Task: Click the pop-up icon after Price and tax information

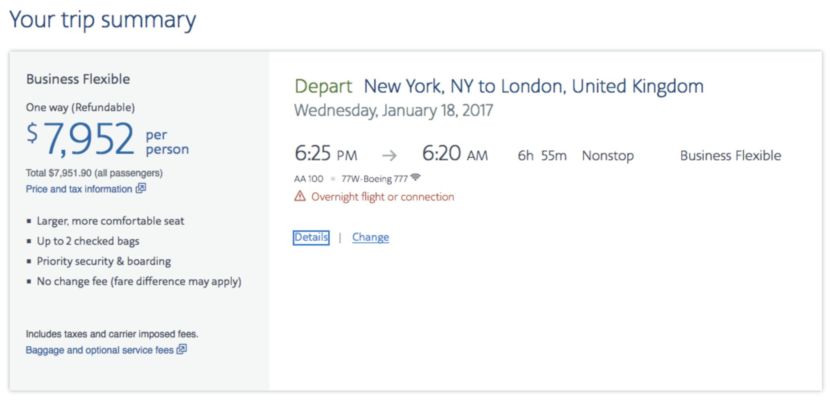Action: [141, 188]
